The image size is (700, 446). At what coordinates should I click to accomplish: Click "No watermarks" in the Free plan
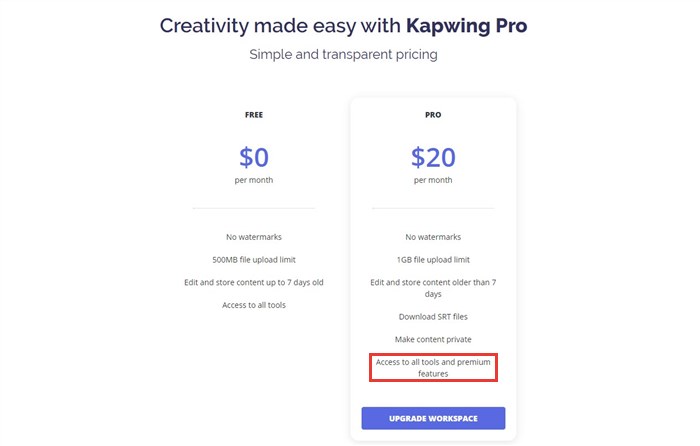(254, 237)
